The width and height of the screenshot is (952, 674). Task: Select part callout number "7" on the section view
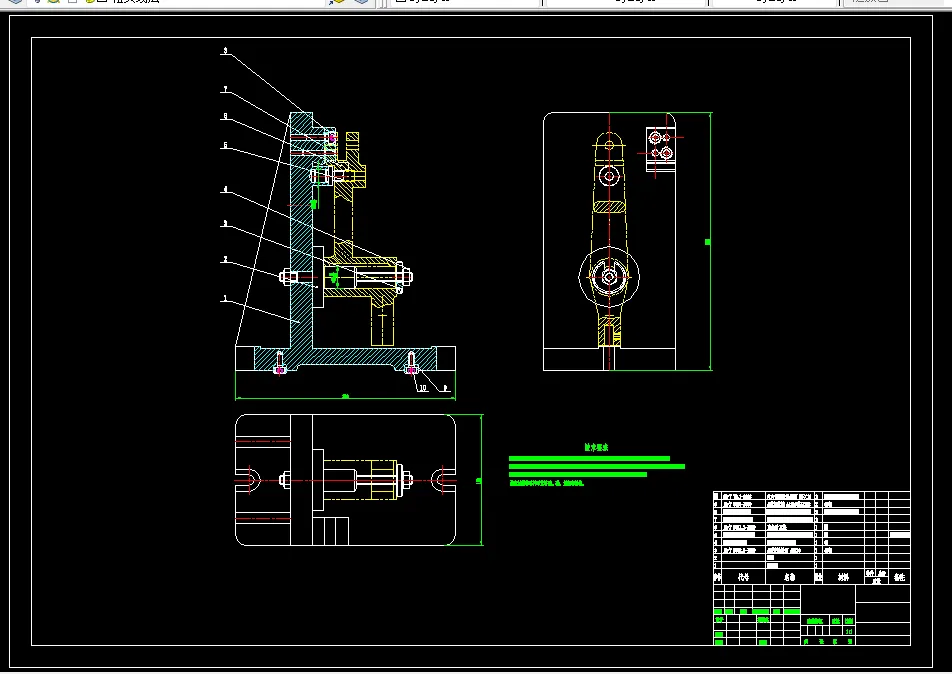(225, 89)
